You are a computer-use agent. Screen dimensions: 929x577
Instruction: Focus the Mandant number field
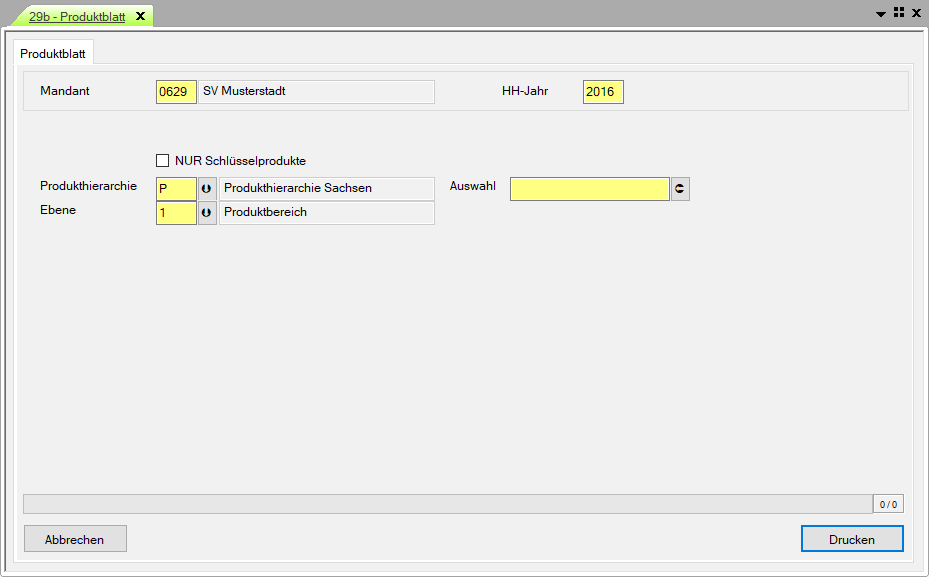(176, 92)
